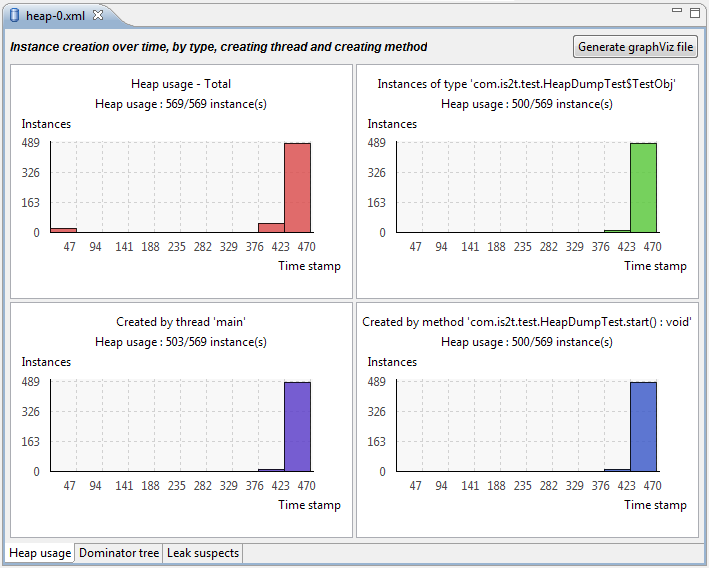
Task: Minimize the editor panel
Action: pos(677,12)
